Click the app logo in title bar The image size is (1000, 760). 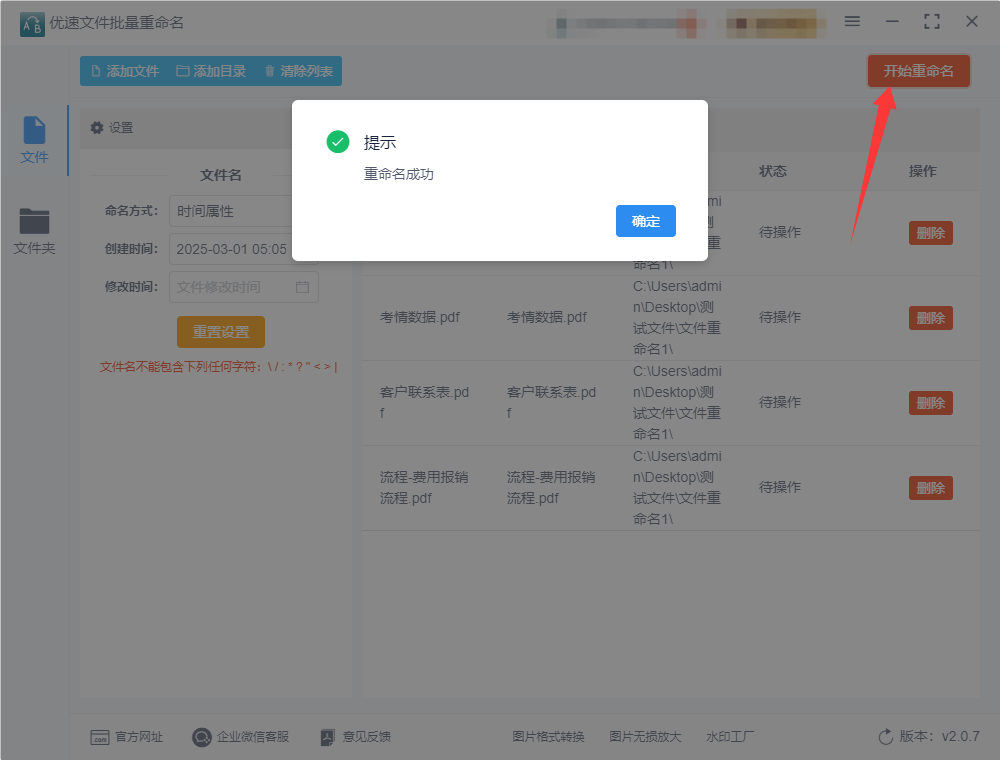[33, 24]
